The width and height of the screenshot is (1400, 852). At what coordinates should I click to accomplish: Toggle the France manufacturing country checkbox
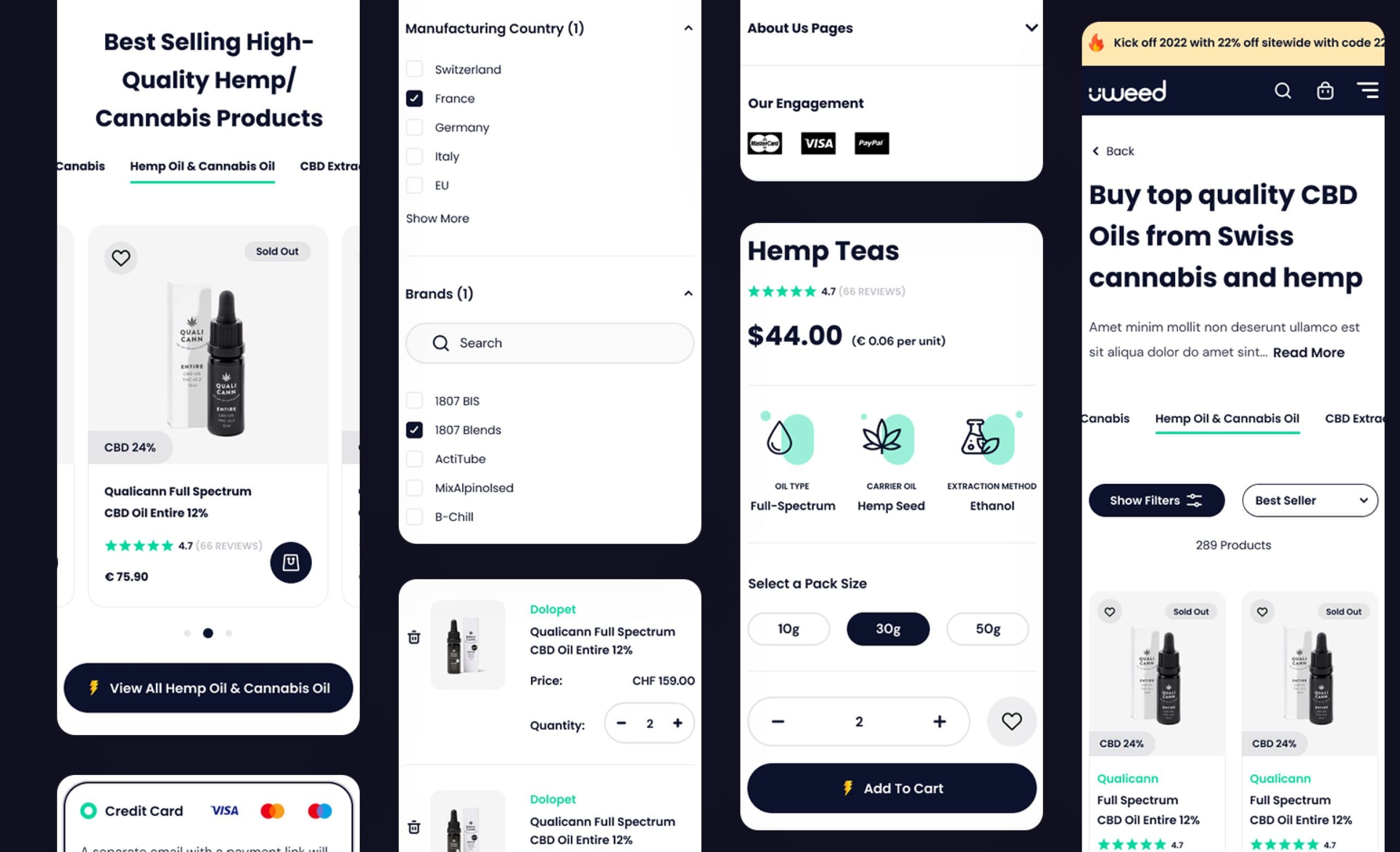pyautogui.click(x=414, y=98)
